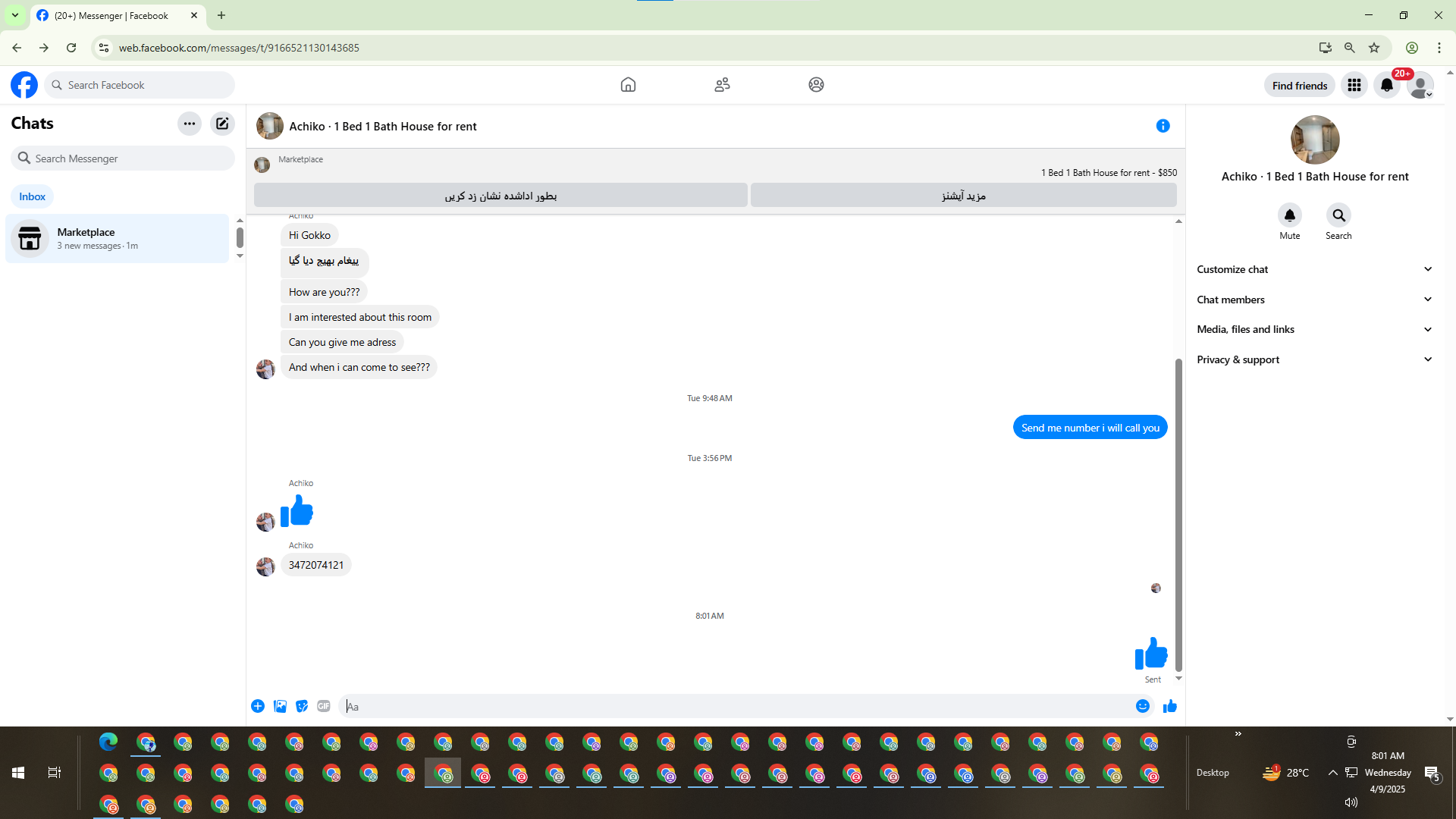
Task: Start a new message with compose icon
Action: [222, 124]
